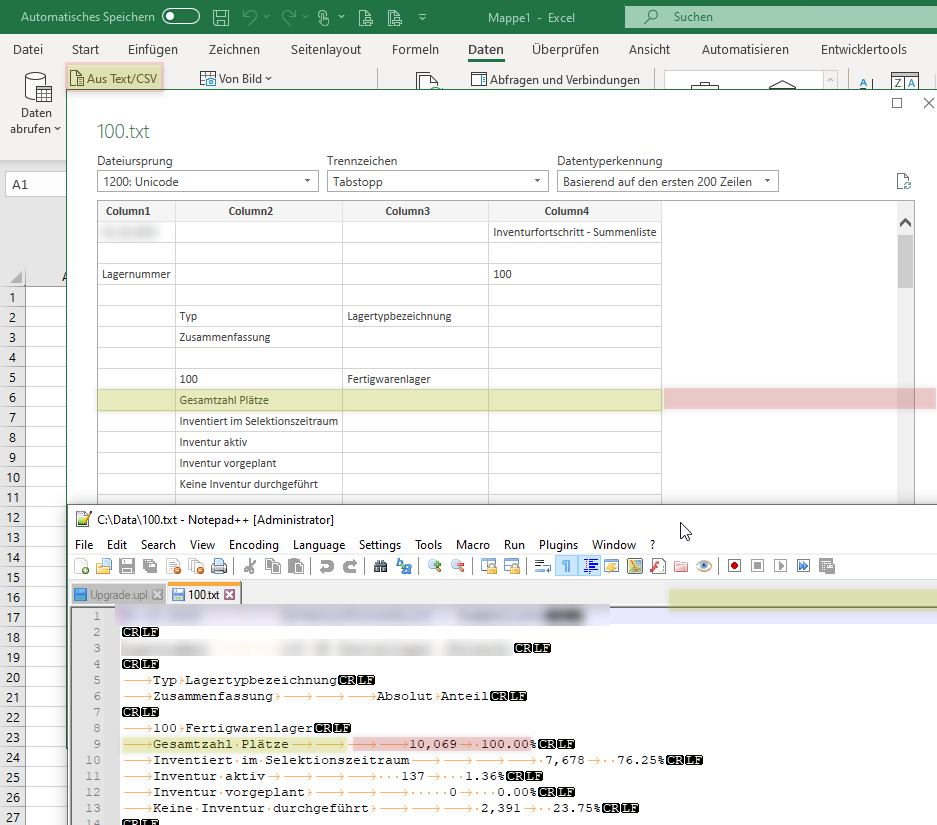The width and height of the screenshot is (937, 825).
Task: Toggle Show Indent Guide icon in Notepad++
Action: [590, 566]
